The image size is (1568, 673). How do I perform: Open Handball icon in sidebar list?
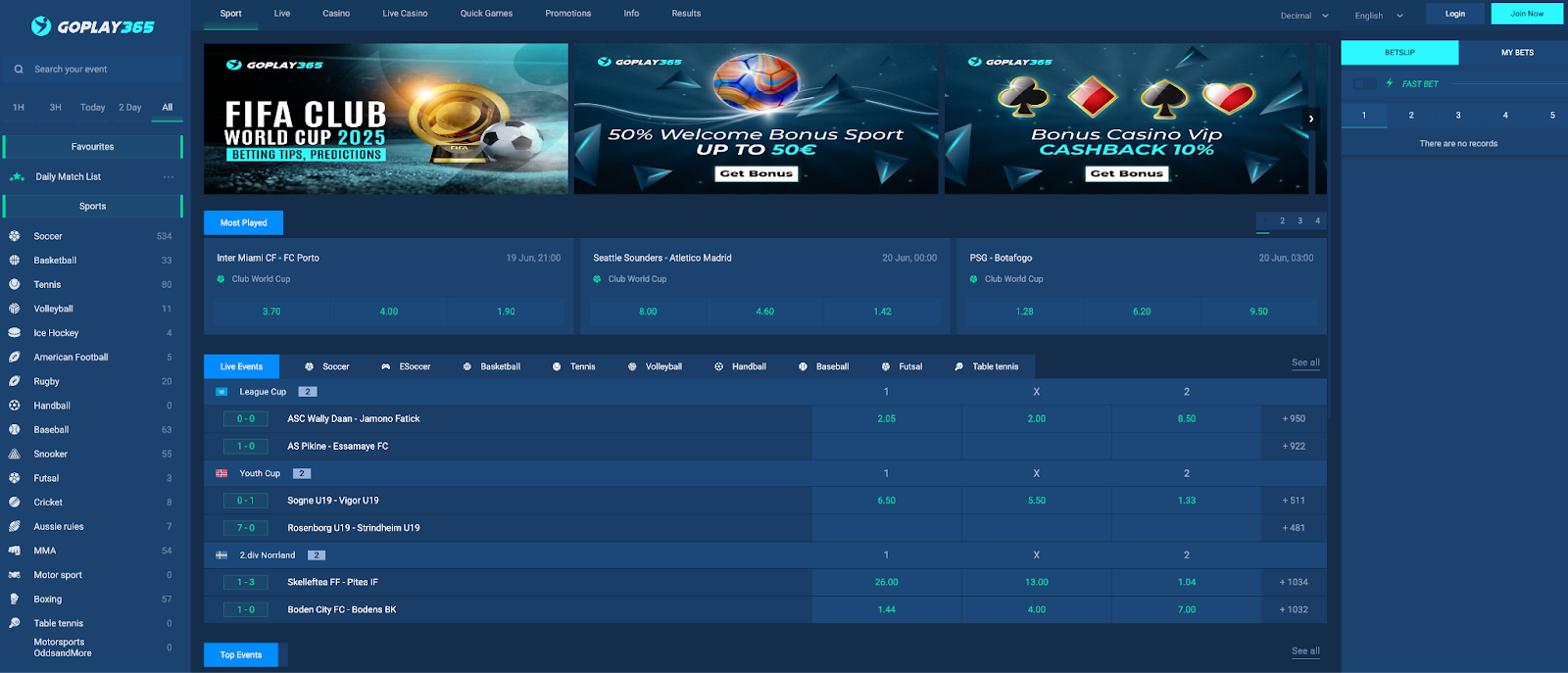pyautogui.click(x=15, y=406)
